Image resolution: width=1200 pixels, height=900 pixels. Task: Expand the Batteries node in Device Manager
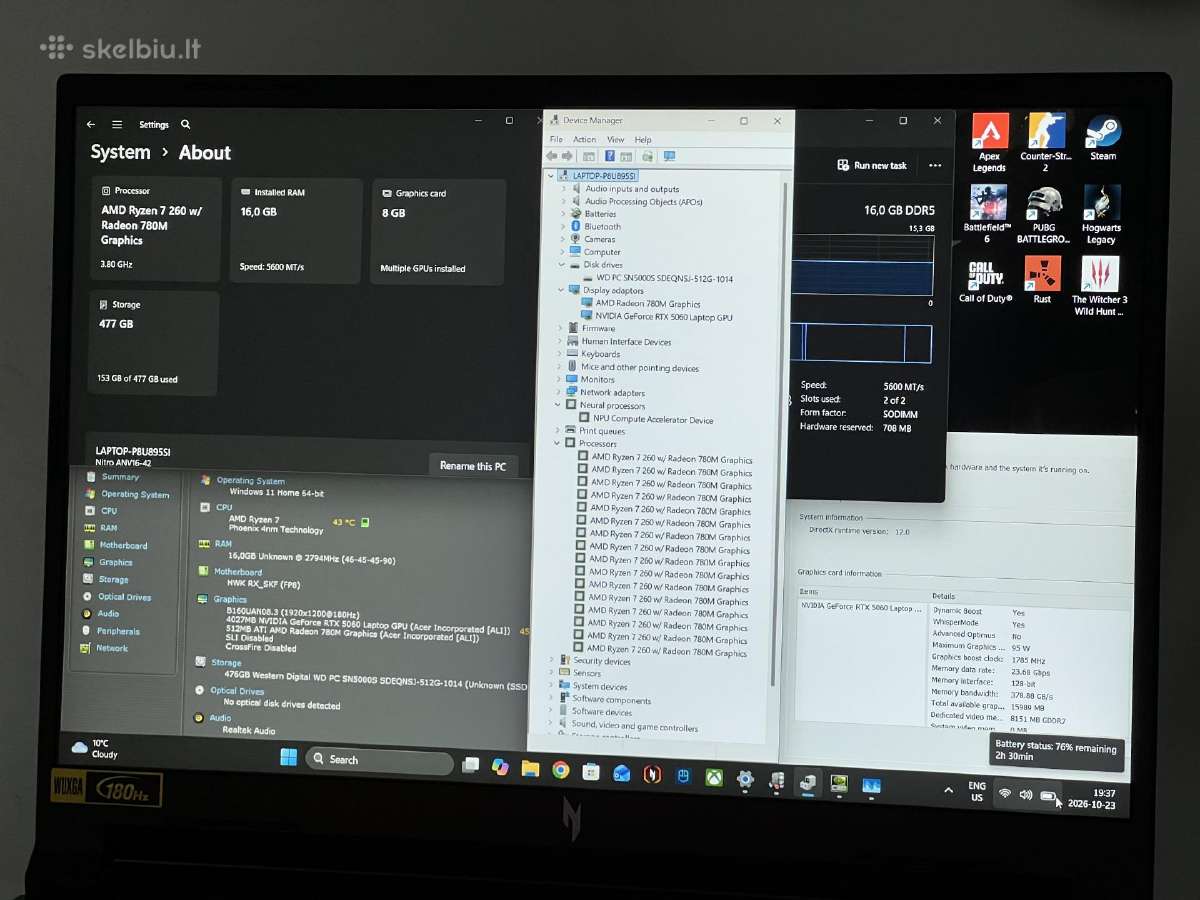pos(563,214)
